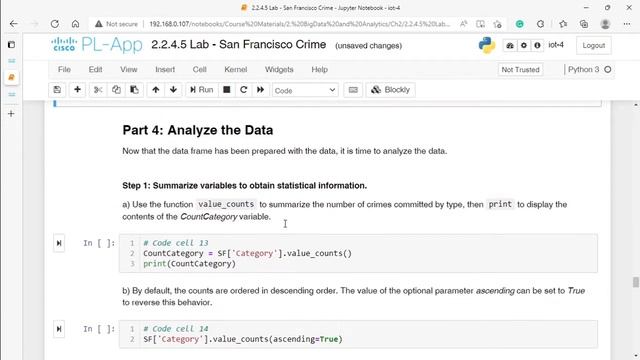Open the vertical tabs panel icon in sidebar

point(11,44)
